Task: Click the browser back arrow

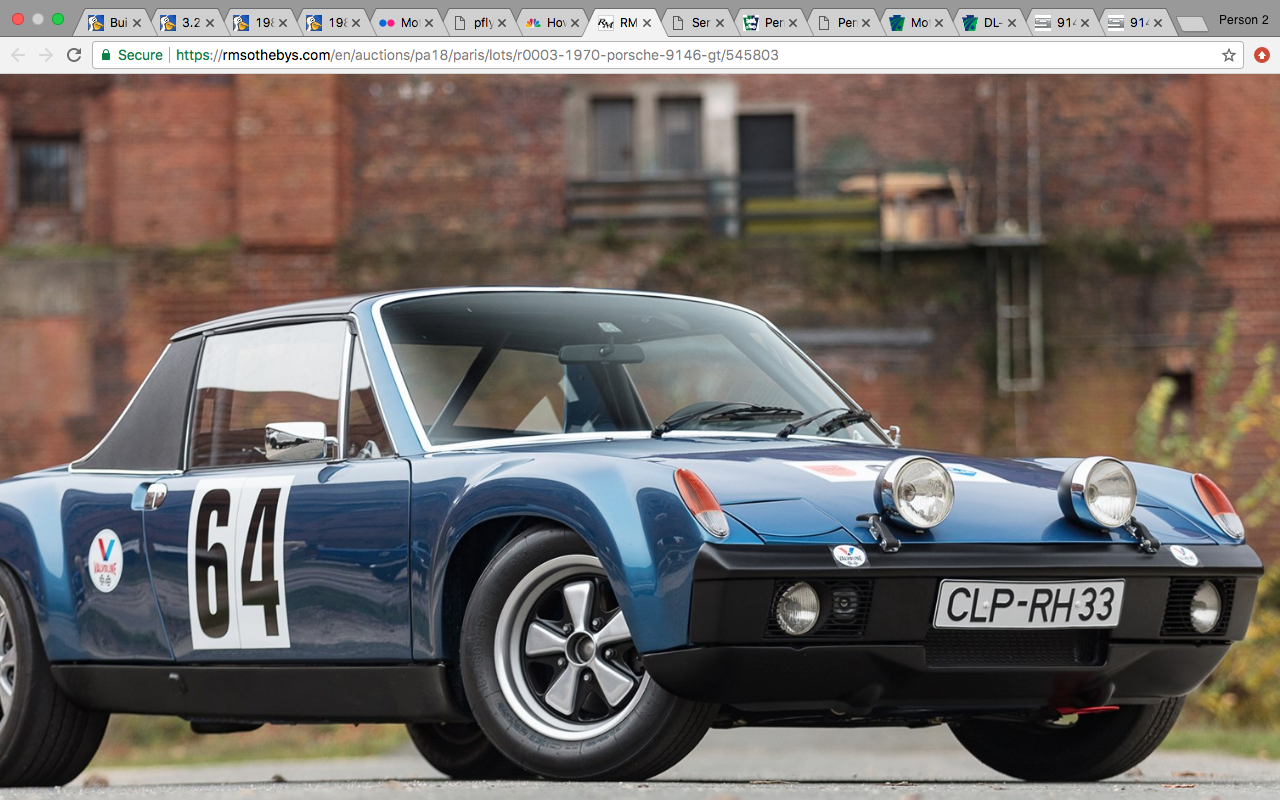Action: click(x=18, y=55)
